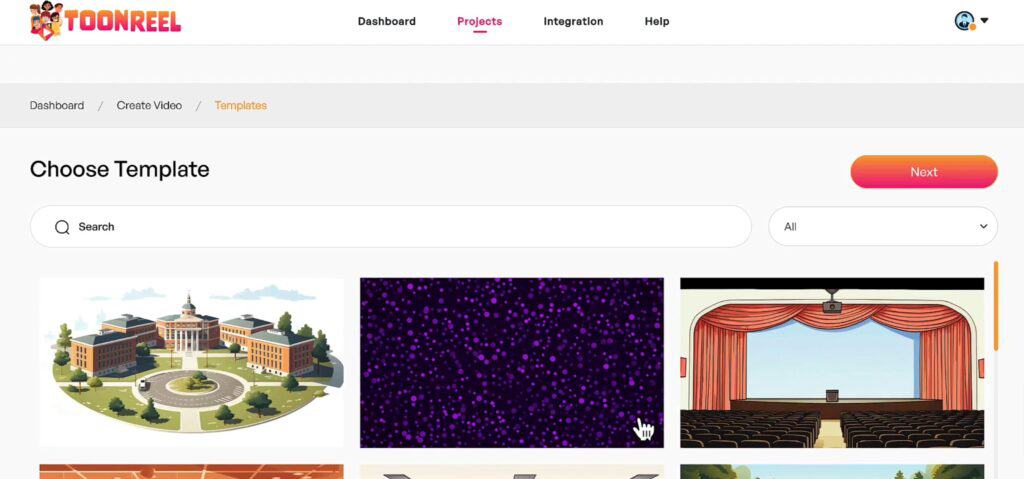The height and width of the screenshot is (479, 1024).
Task: Open the All category filter dropdown
Action: pos(883,227)
